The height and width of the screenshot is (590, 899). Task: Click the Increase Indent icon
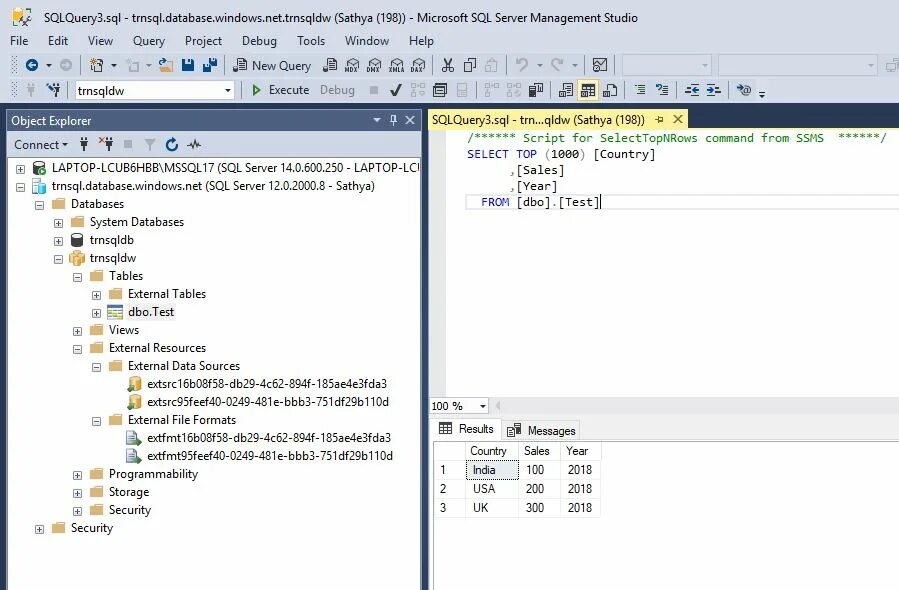pos(714,90)
